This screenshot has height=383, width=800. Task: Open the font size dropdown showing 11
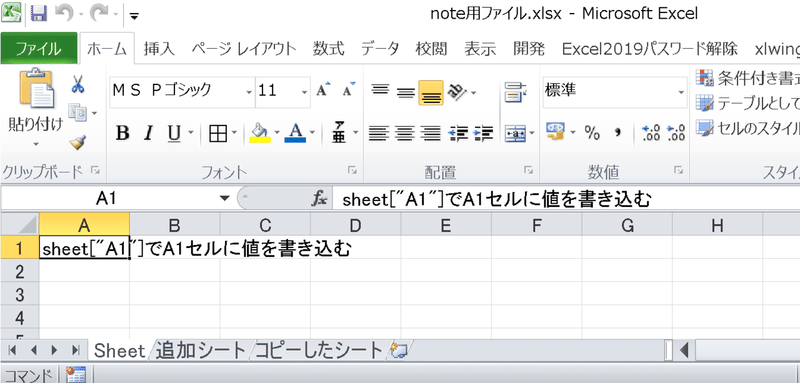click(305, 92)
